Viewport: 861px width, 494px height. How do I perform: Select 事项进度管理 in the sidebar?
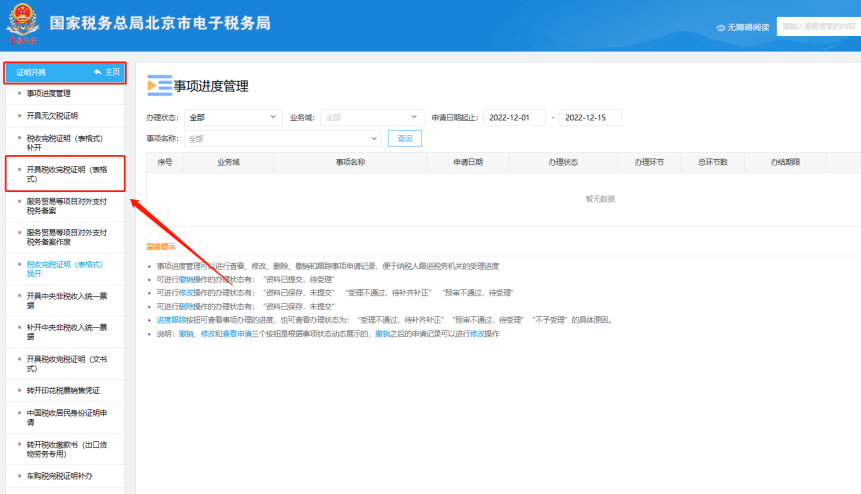(x=48, y=93)
